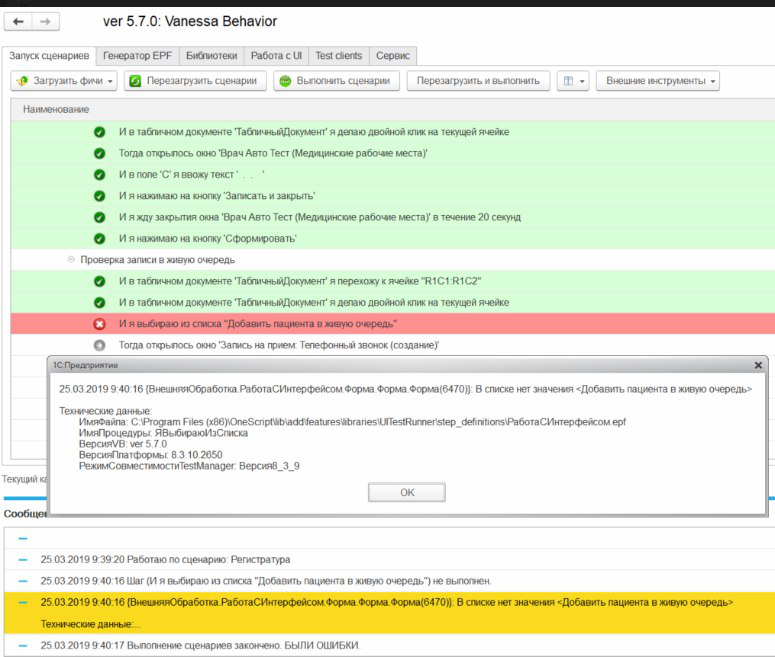Click gray pending icon of 'Запись на прием' step

point(99,345)
